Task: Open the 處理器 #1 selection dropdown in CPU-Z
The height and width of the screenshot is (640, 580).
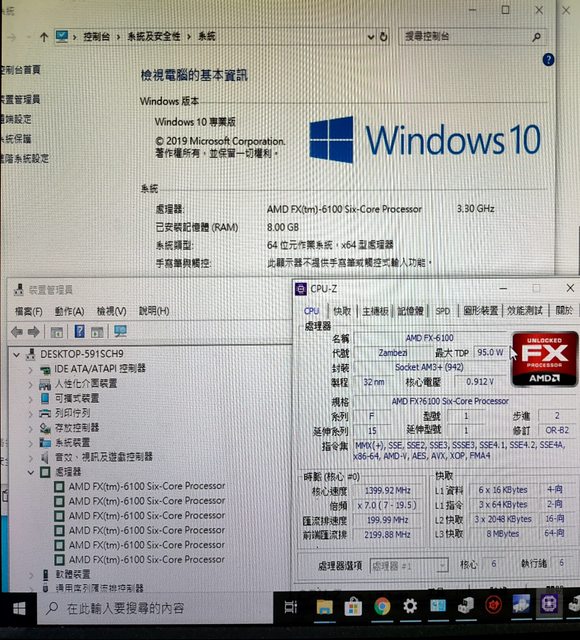Action: pos(409,566)
